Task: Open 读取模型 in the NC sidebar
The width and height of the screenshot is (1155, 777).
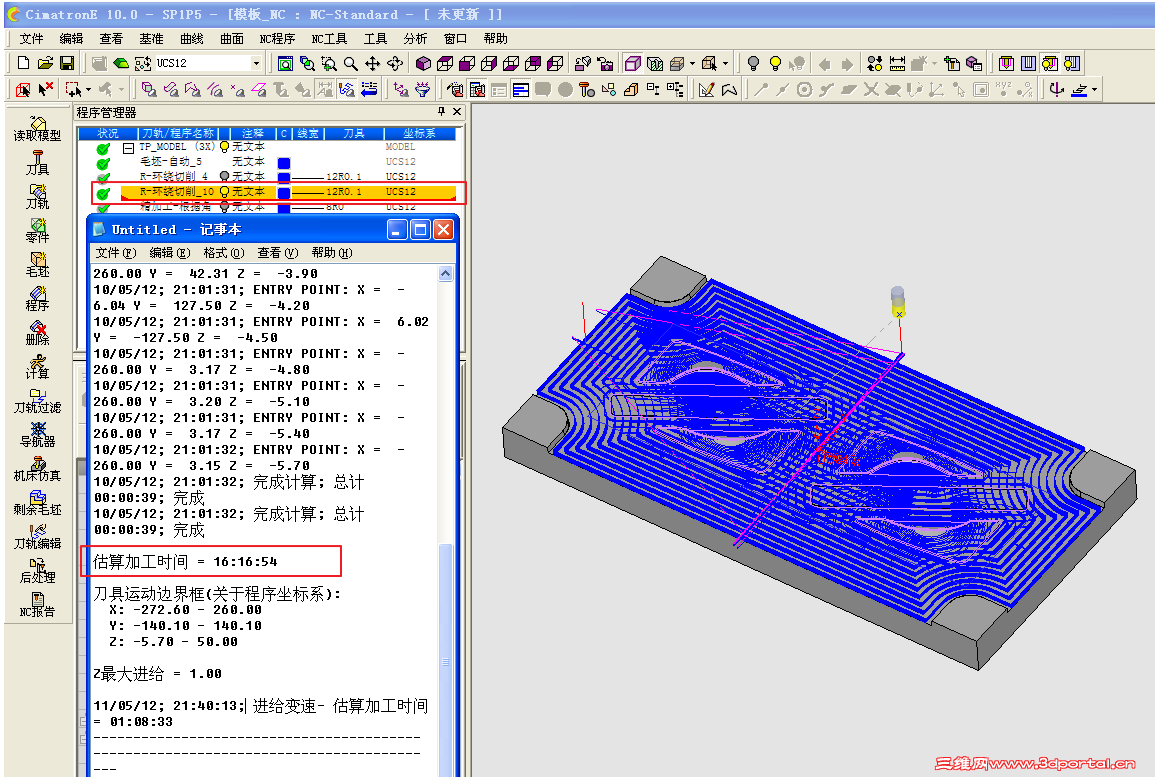Action: pyautogui.click(x=38, y=129)
